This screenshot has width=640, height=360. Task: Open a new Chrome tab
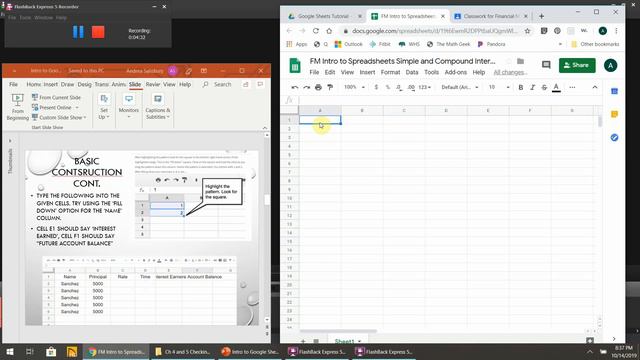coord(541,16)
